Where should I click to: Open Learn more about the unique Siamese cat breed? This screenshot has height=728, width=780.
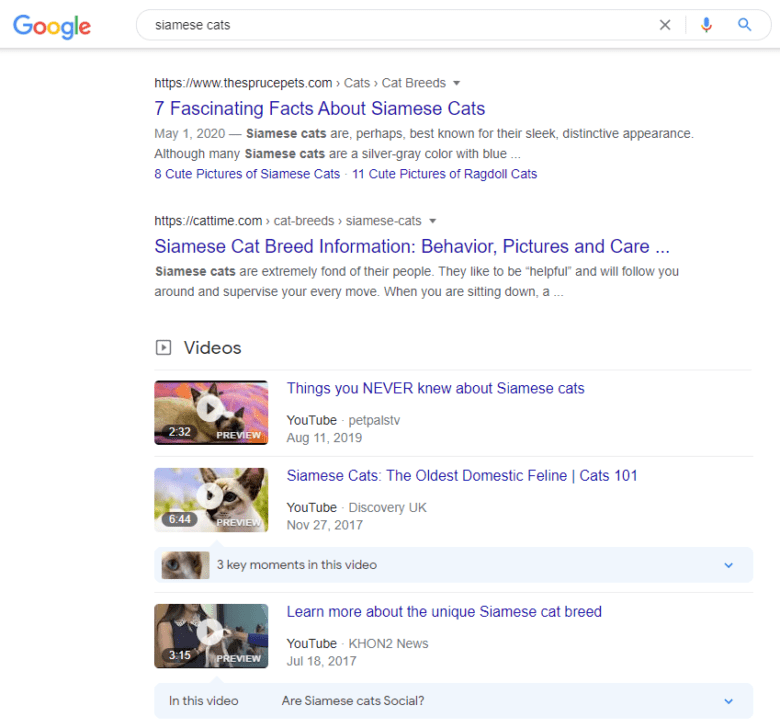click(x=444, y=612)
